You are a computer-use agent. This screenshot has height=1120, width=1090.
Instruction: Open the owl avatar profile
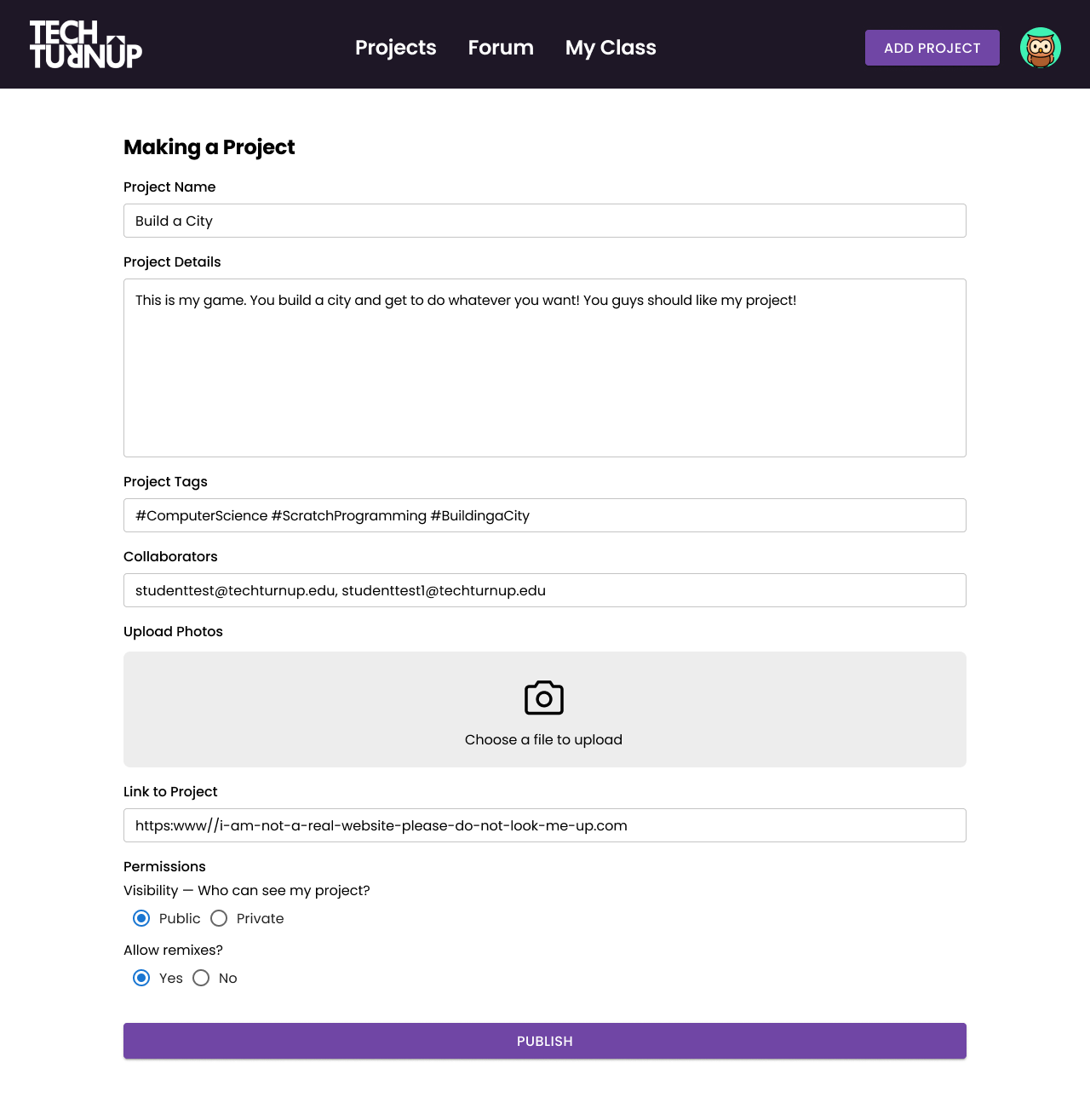point(1041,48)
